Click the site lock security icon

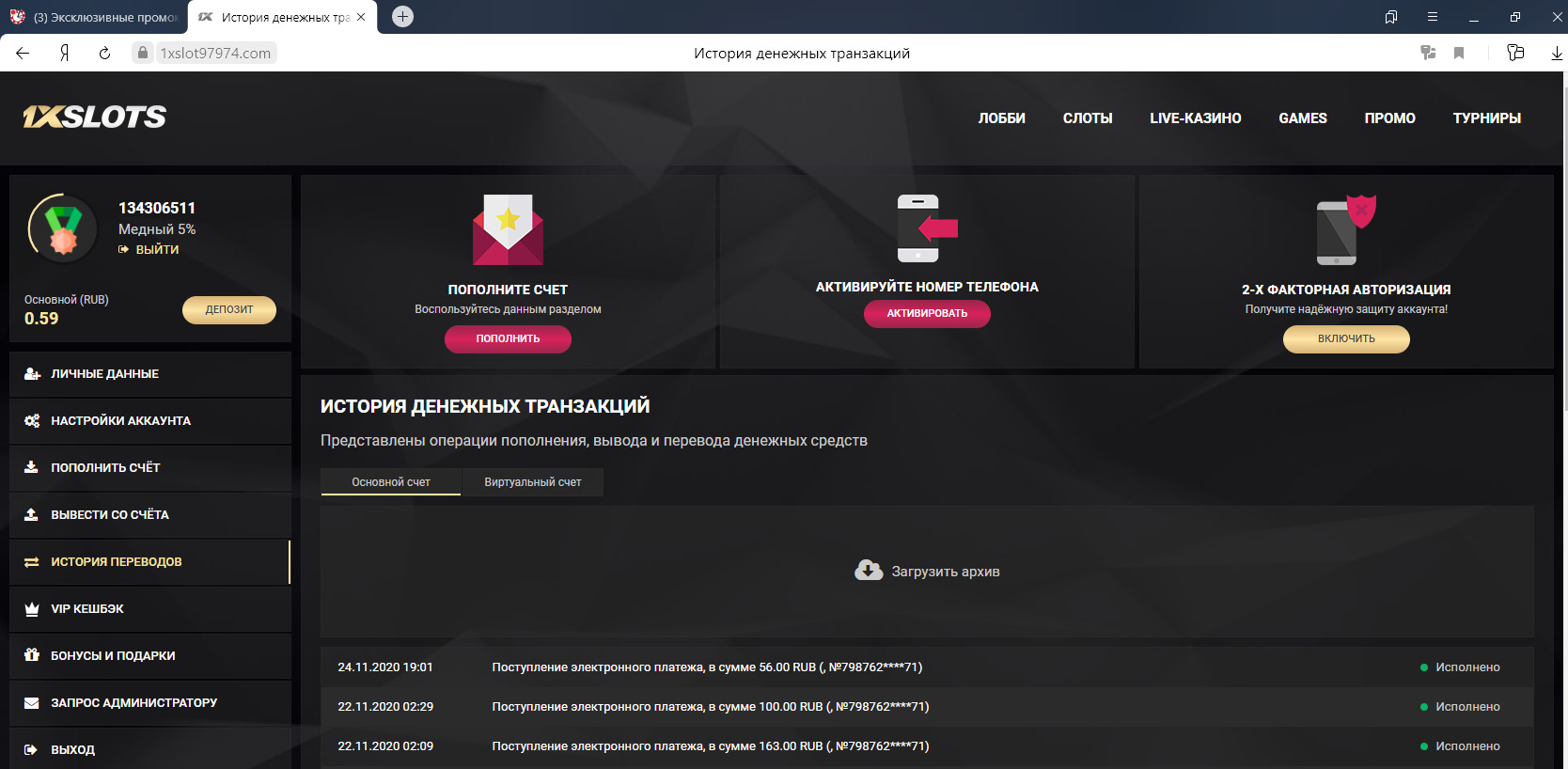tap(142, 53)
